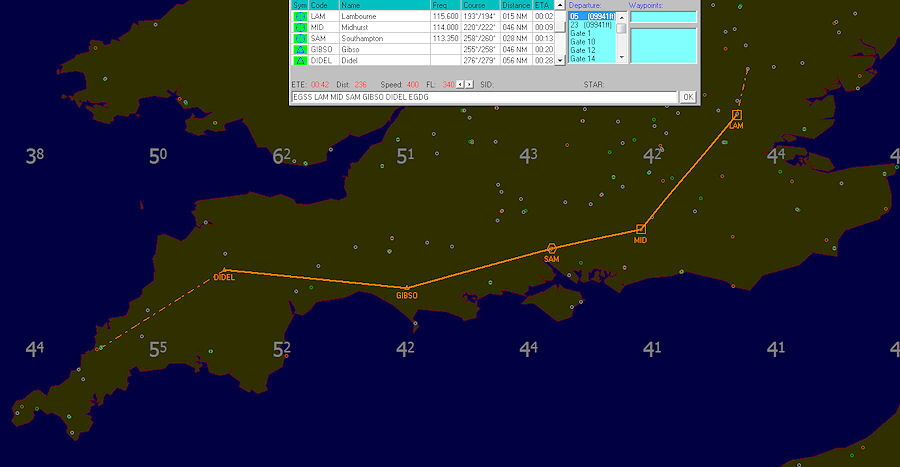Select the MID waypoint marker on the map
Screen dimensions: 900x467
tap(641, 229)
